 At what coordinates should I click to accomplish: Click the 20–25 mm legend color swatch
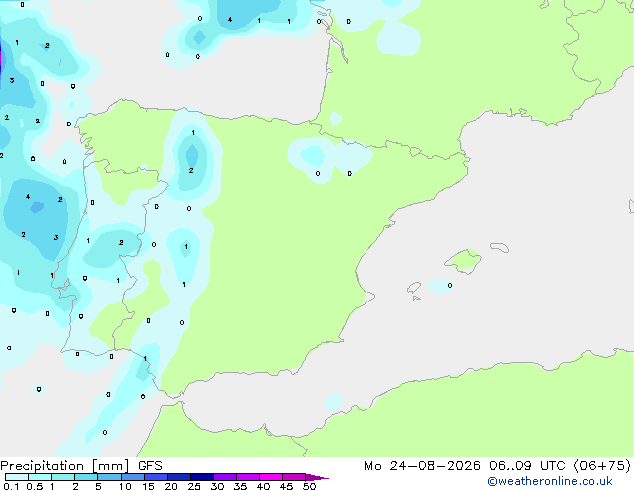coord(178,477)
